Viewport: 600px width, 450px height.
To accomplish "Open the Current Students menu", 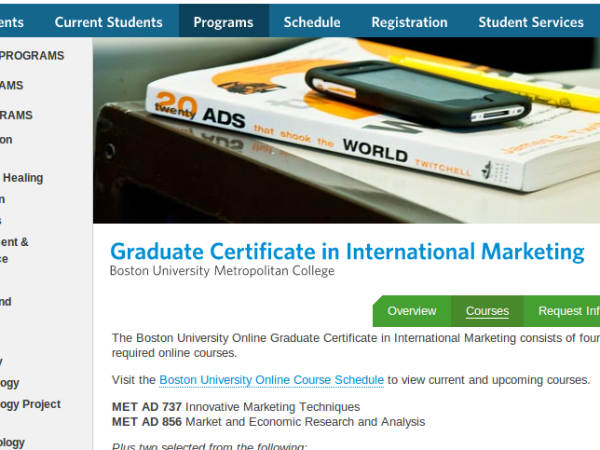I will pos(109,22).
